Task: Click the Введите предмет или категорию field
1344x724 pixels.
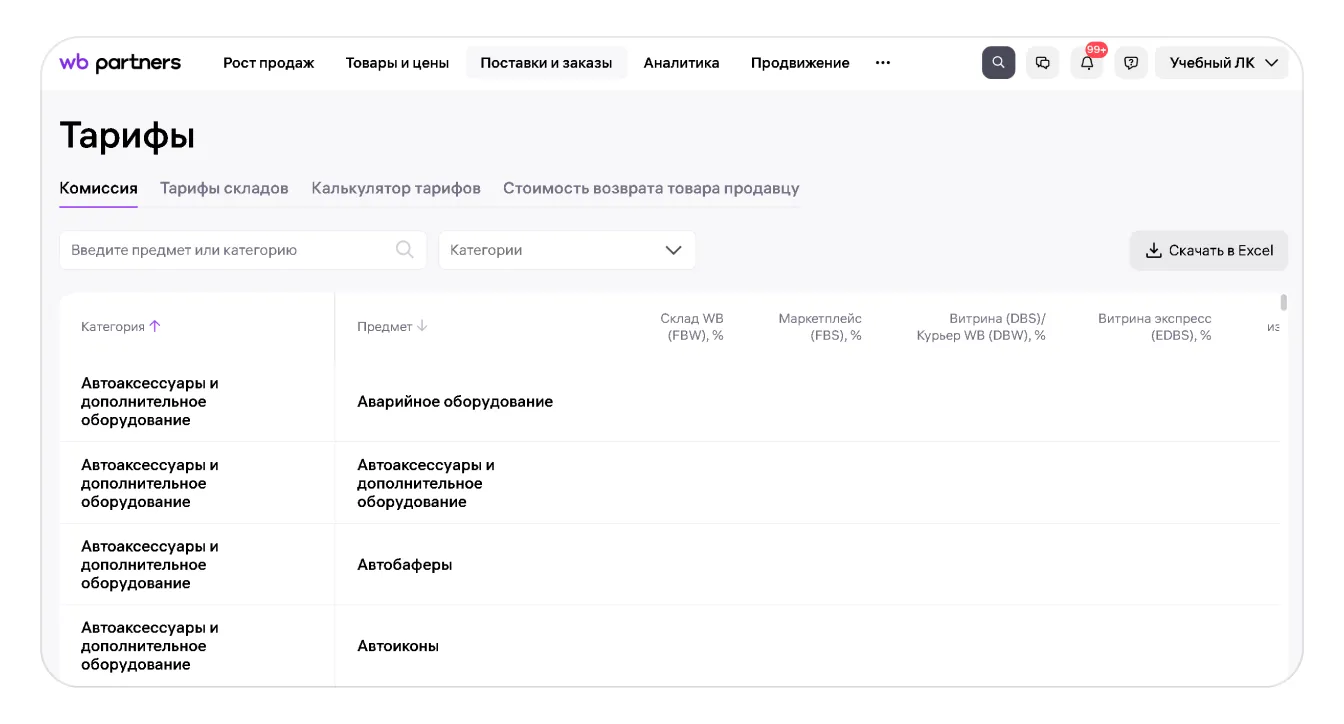Action: click(x=230, y=250)
